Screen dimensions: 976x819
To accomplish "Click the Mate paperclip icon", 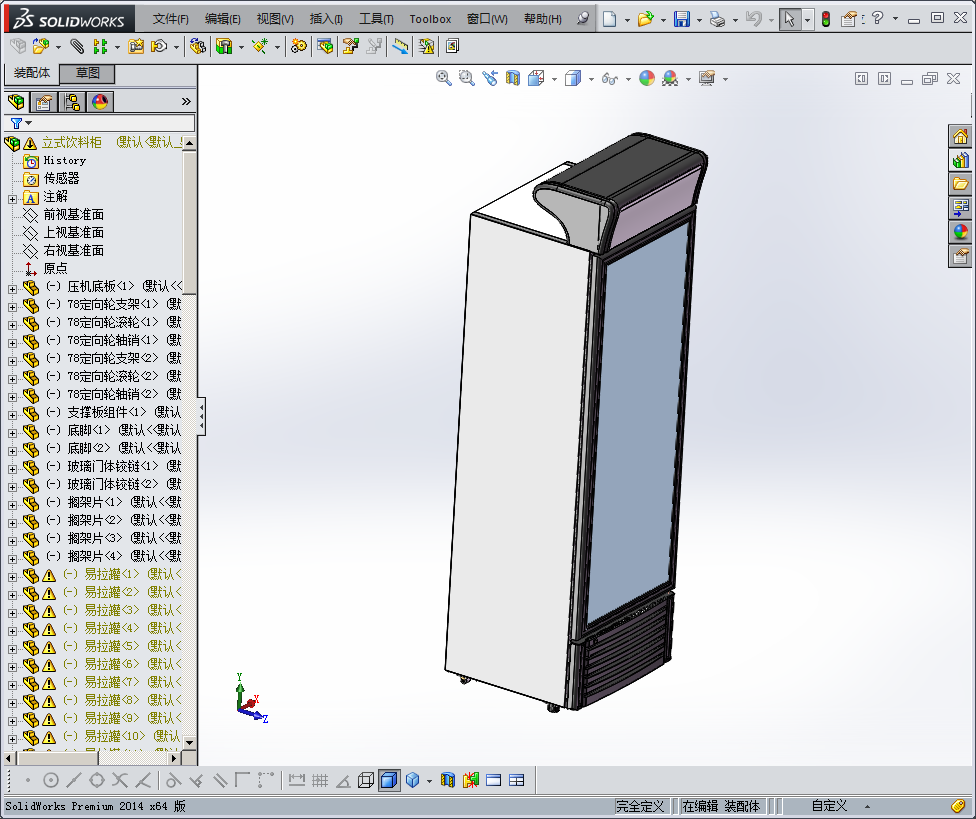I will pos(77,46).
